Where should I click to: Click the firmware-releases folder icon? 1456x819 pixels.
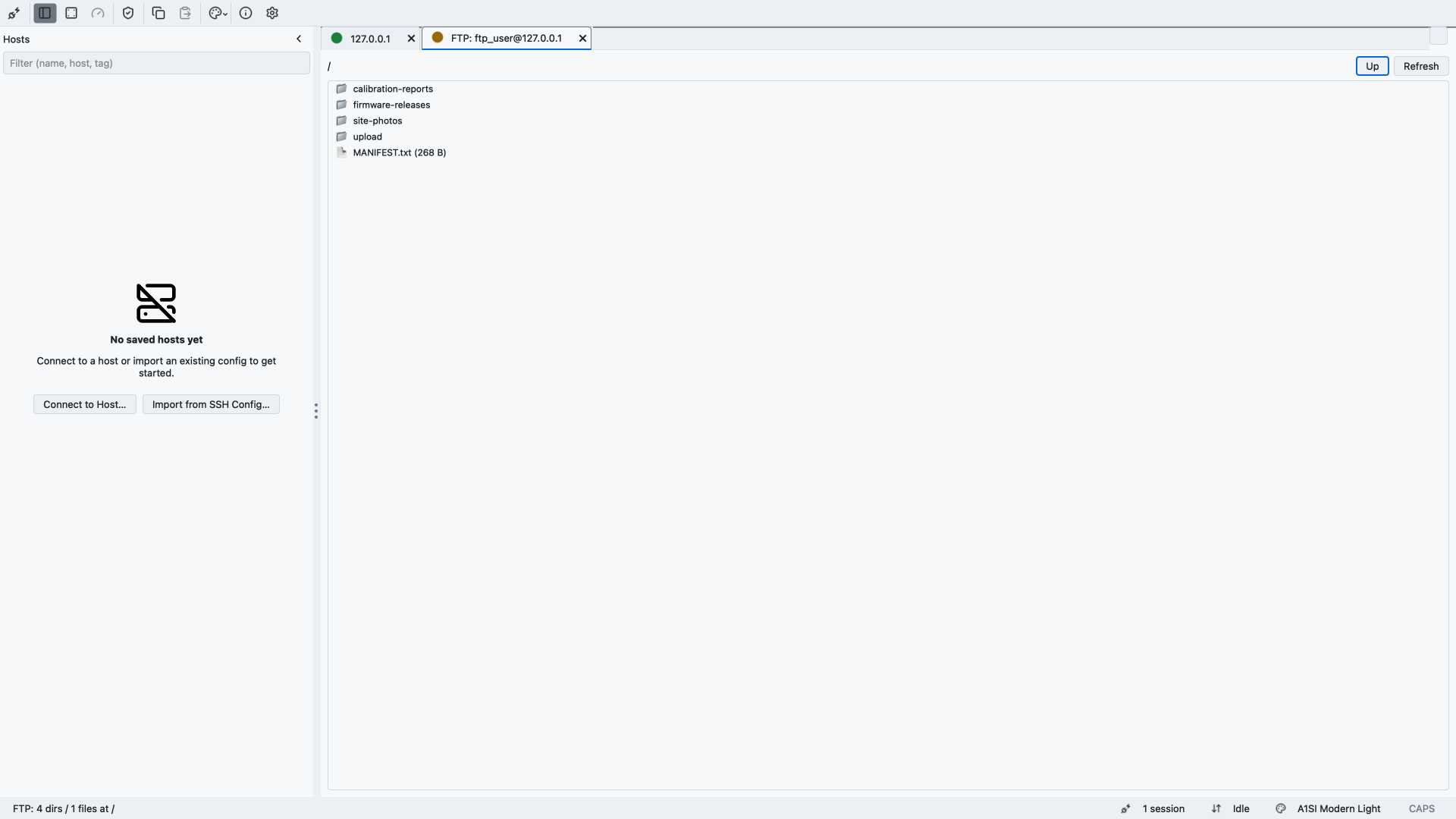341,105
